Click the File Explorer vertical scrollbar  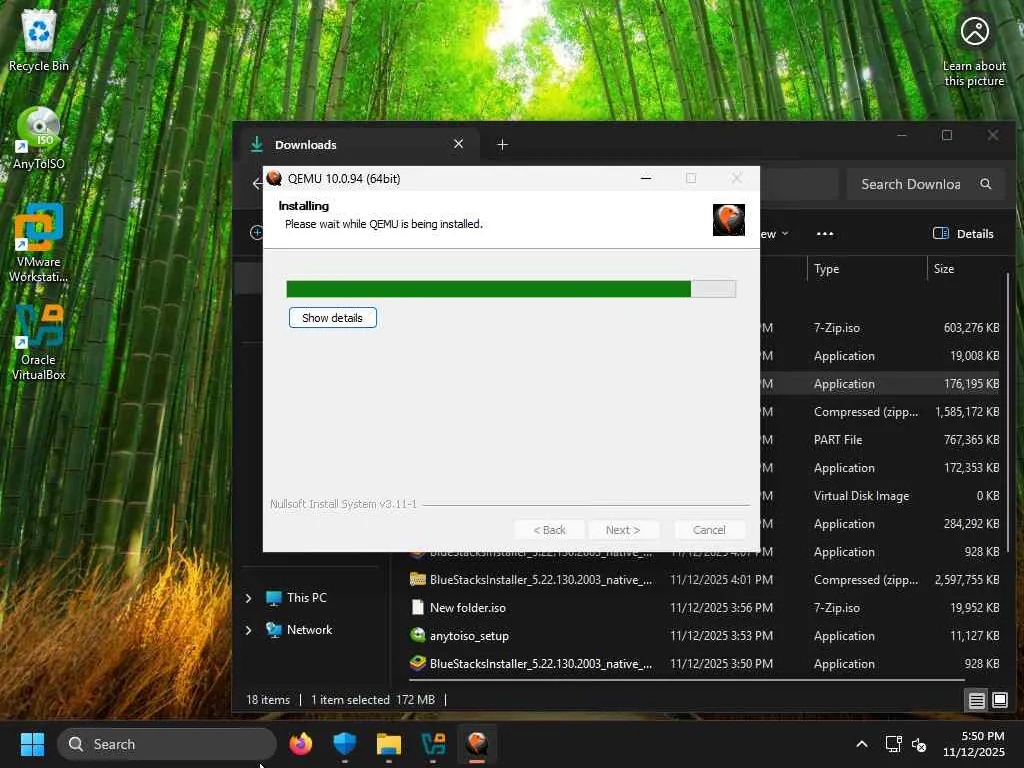click(x=1008, y=411)
